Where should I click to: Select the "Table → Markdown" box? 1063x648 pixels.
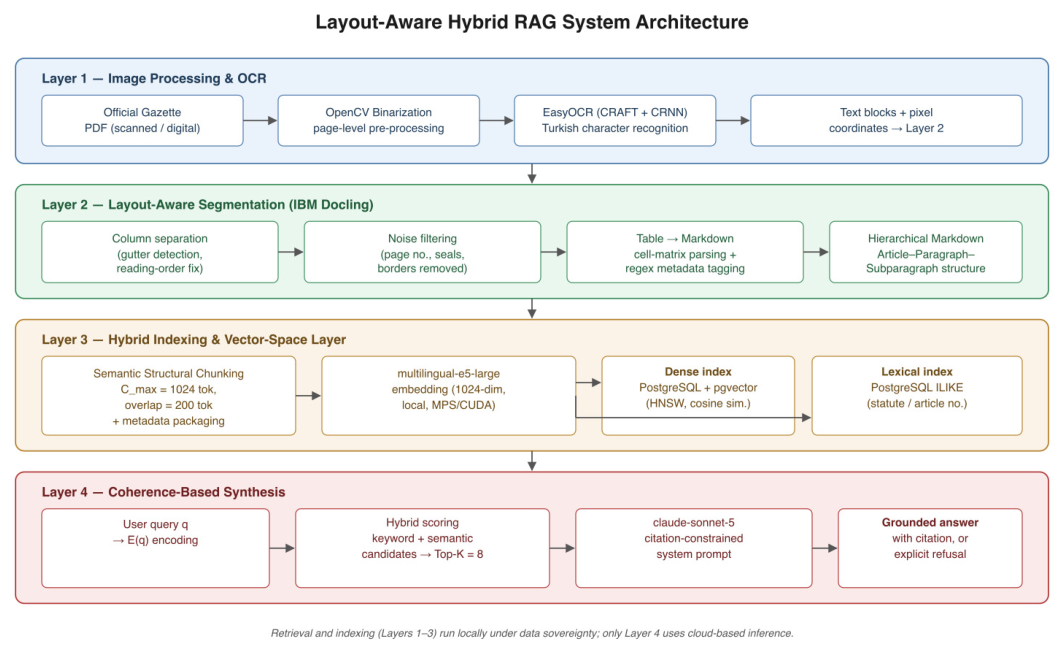[685, 252]
